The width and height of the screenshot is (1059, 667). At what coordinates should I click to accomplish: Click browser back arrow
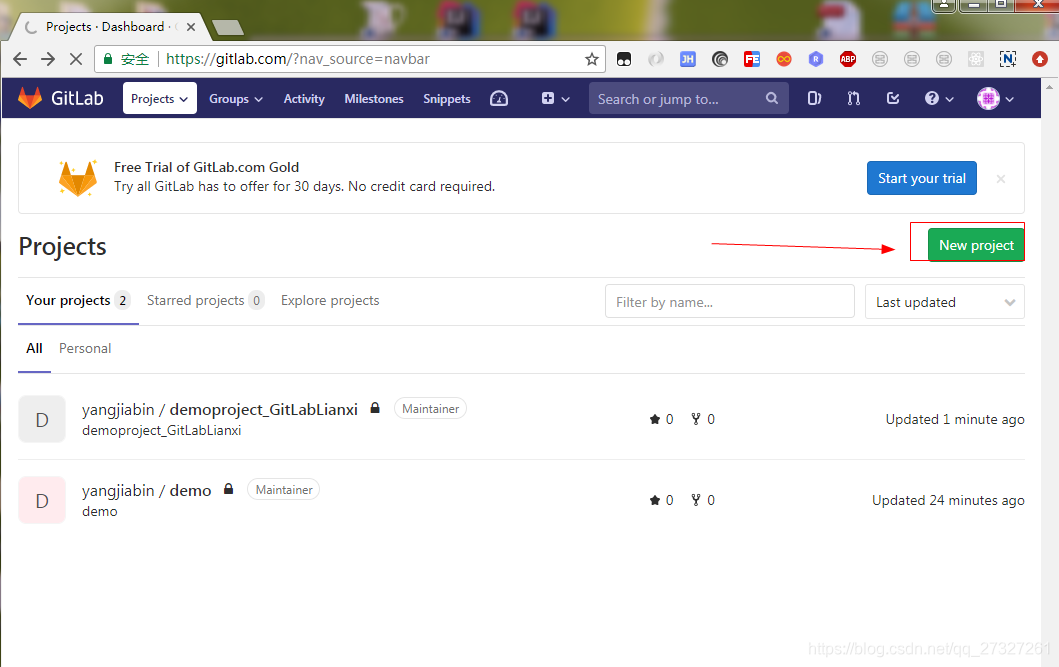(20, 59)
